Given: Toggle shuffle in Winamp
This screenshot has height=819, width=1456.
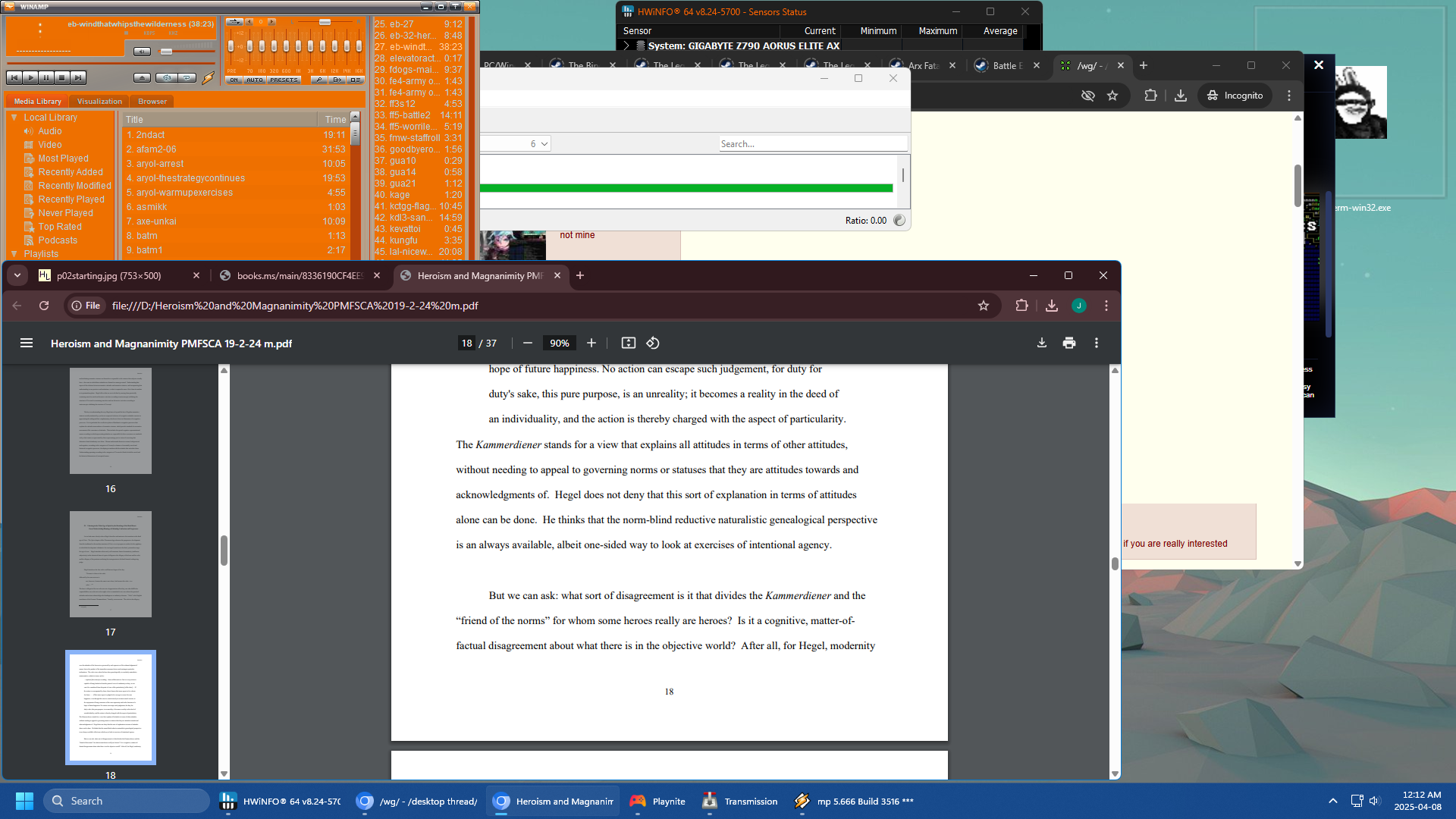Looking at the screenshot, I should pos(167,77).
